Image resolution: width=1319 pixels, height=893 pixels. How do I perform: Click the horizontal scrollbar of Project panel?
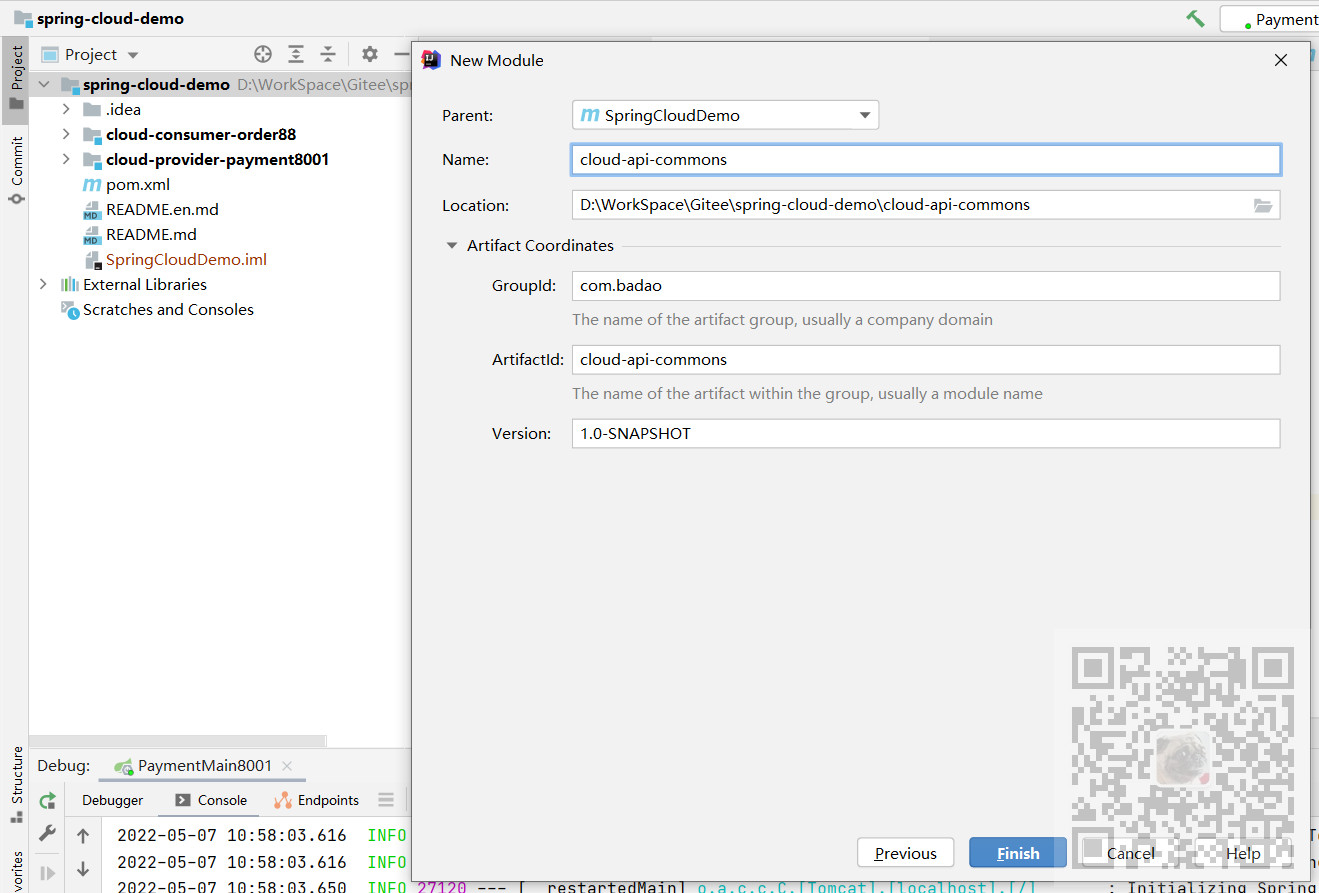(178, 742)
